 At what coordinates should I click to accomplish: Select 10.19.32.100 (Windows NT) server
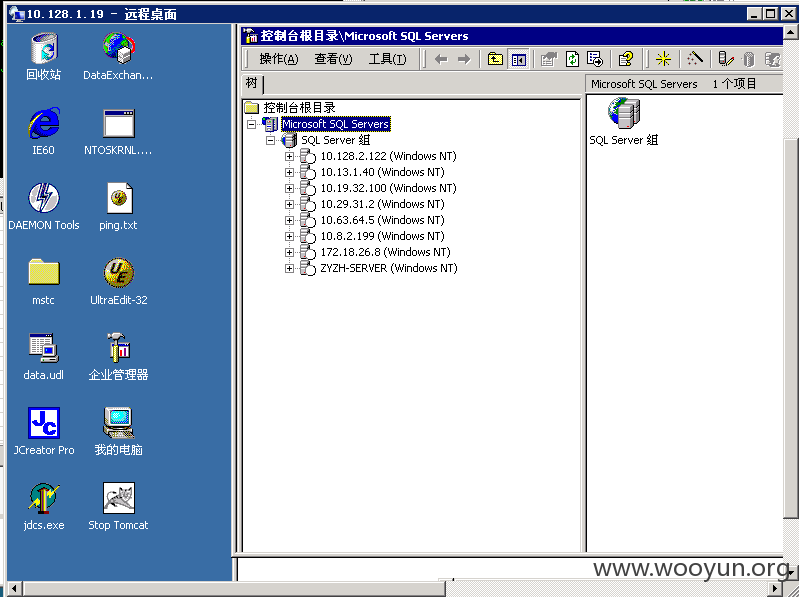(x=388, y=188)
